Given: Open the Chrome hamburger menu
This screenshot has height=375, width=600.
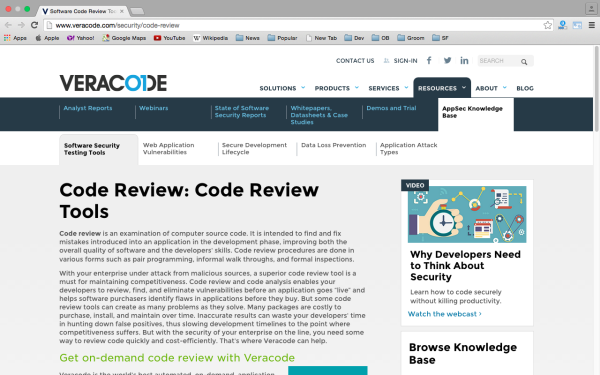Looking at the screenshot, I should coord(592,25).
